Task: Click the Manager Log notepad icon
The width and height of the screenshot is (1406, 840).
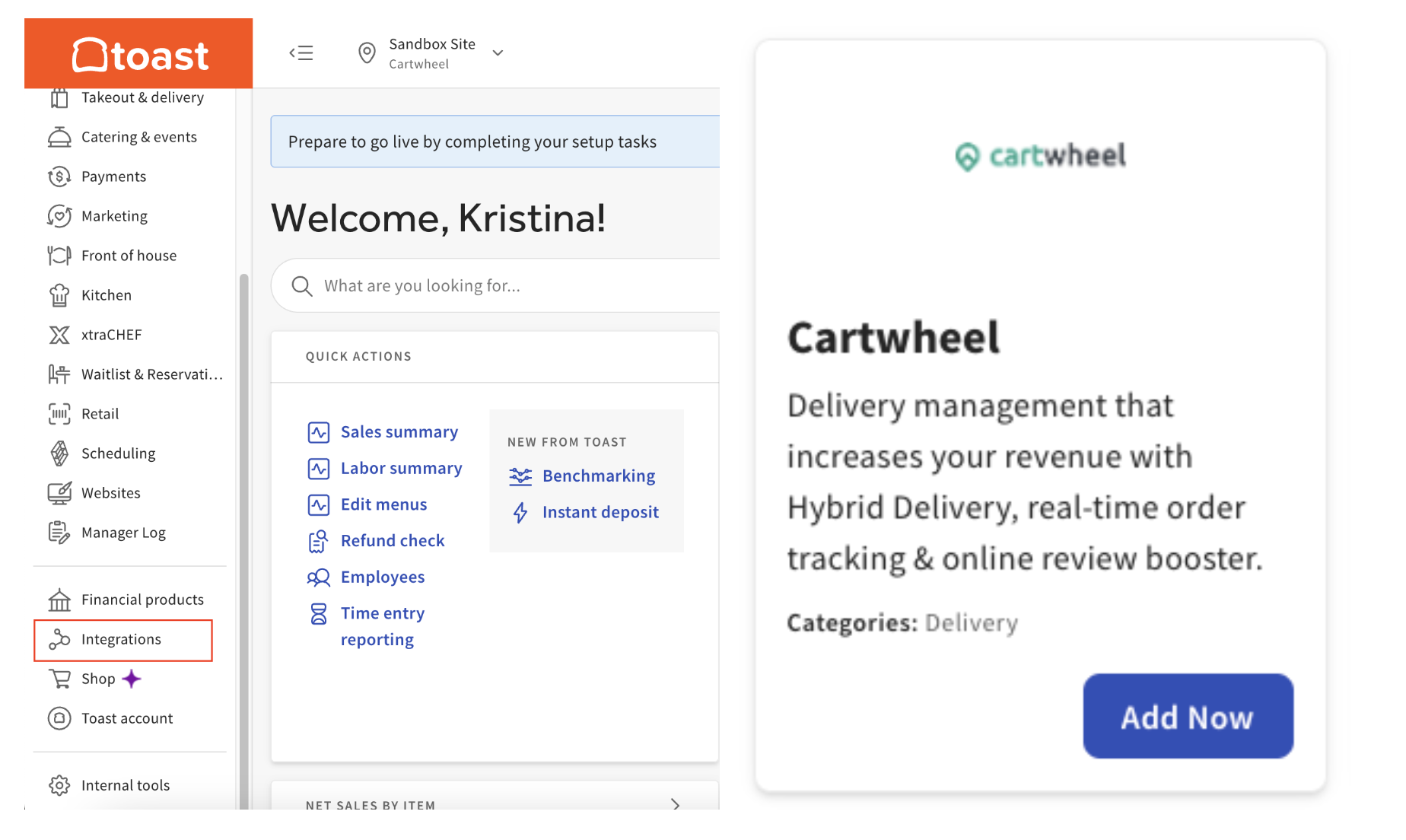Action: pyautogui.click(x=59, y=533)
